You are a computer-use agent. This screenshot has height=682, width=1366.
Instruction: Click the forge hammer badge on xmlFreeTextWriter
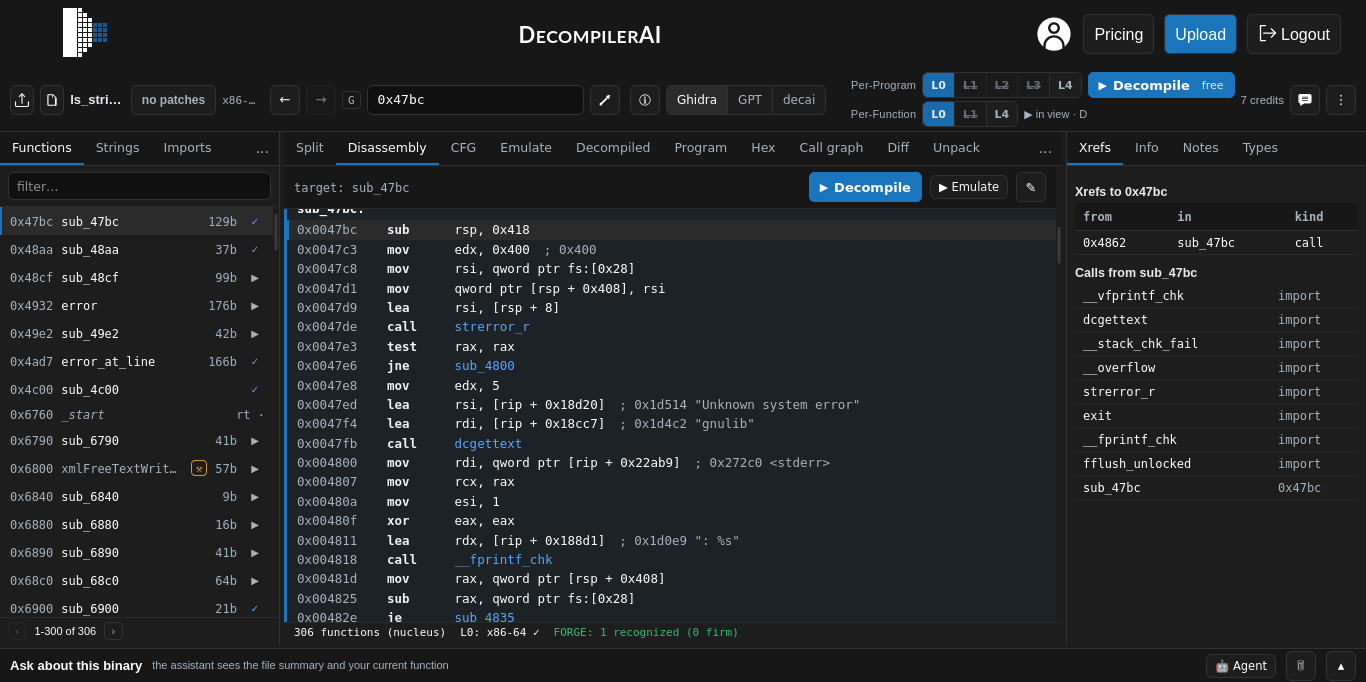tap(199, 468)
